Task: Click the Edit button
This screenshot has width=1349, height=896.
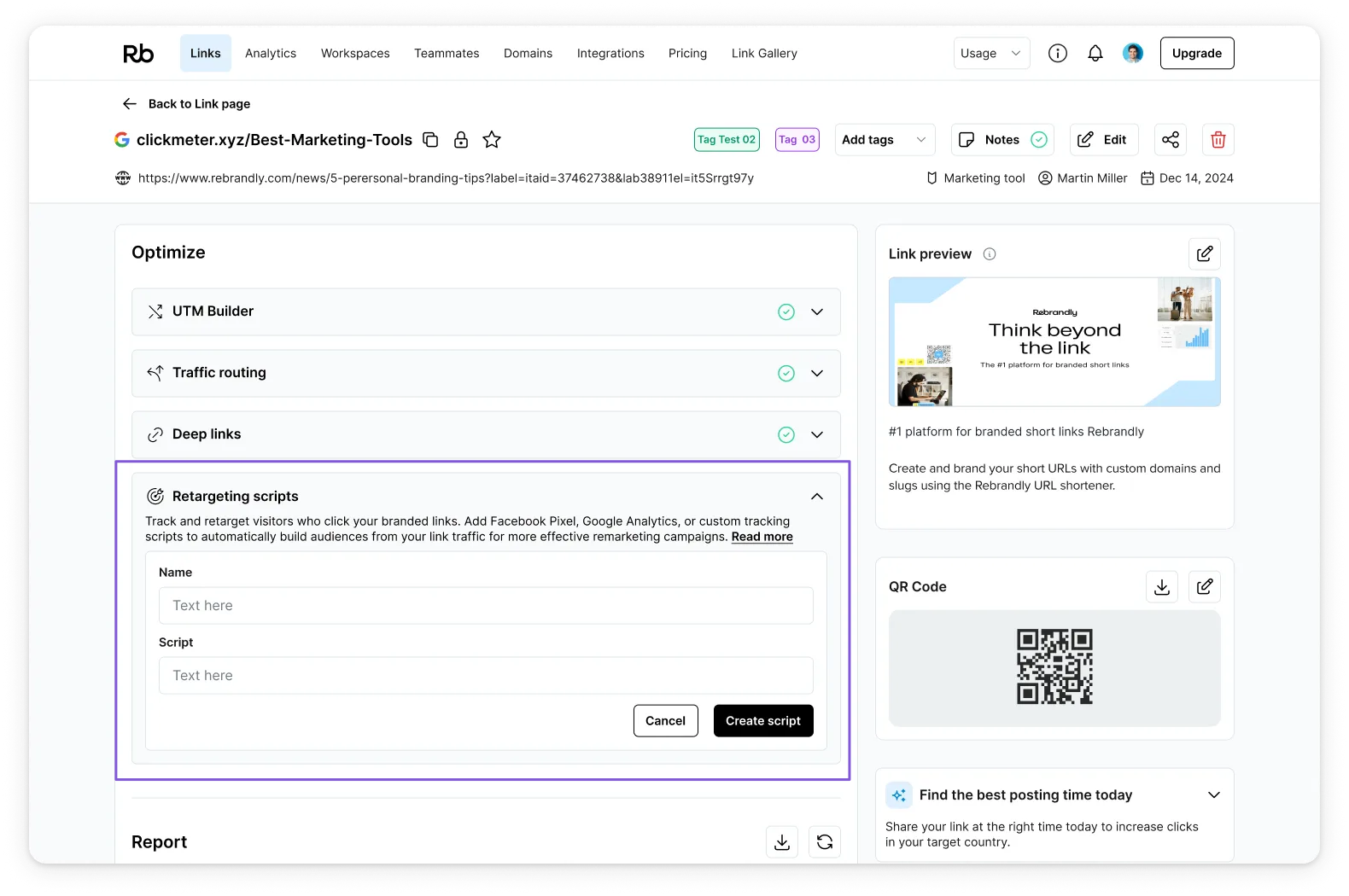Action: click(1104, 140)
